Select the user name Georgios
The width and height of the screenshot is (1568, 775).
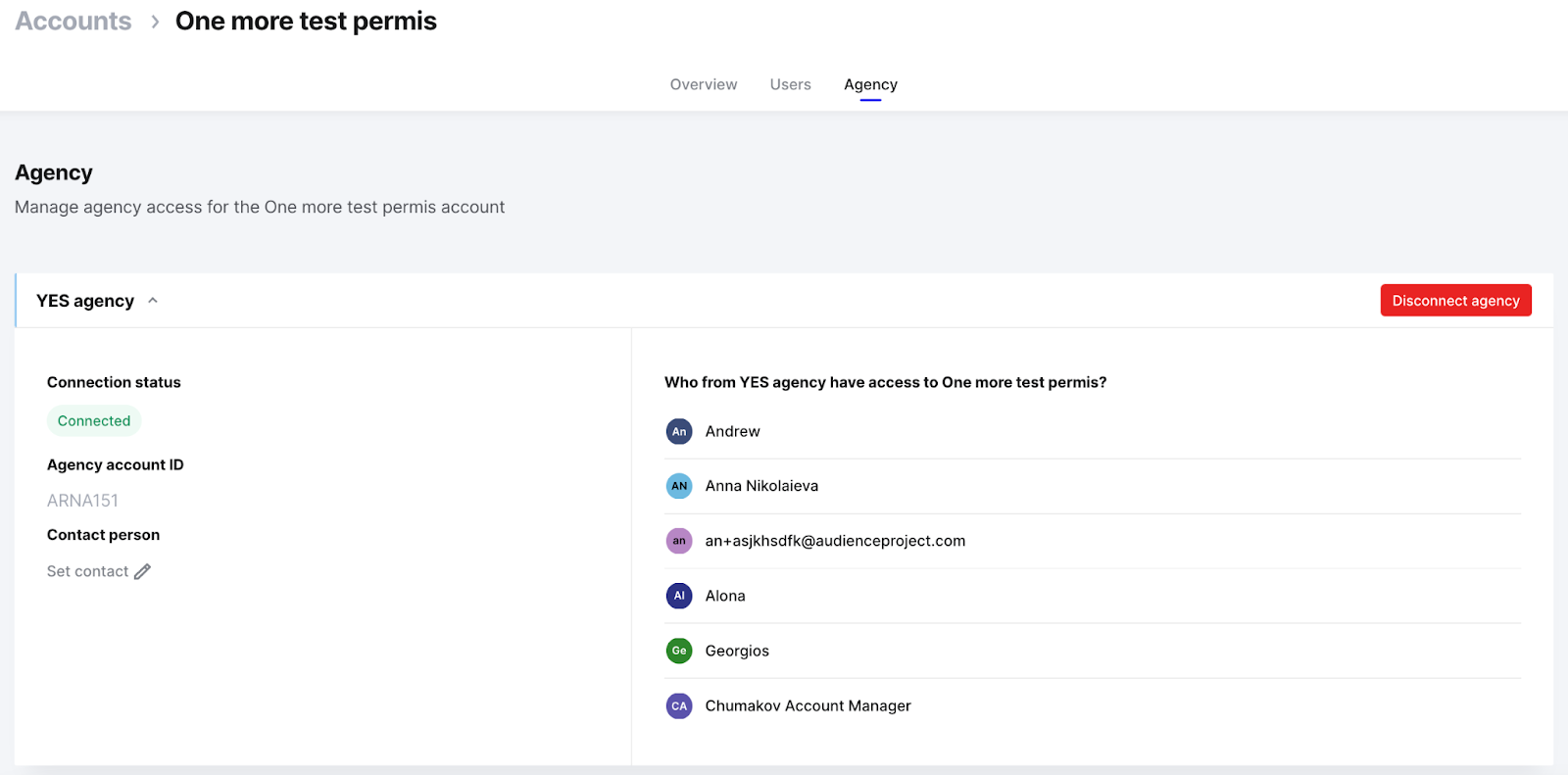[737, 651]
